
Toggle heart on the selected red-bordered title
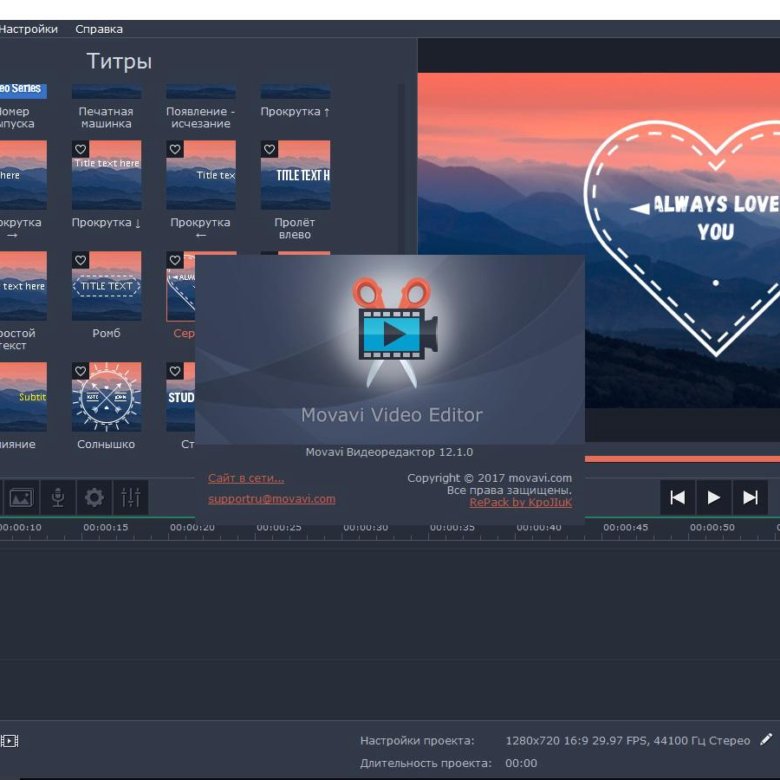pyautogui.click(x=175, y=260)
